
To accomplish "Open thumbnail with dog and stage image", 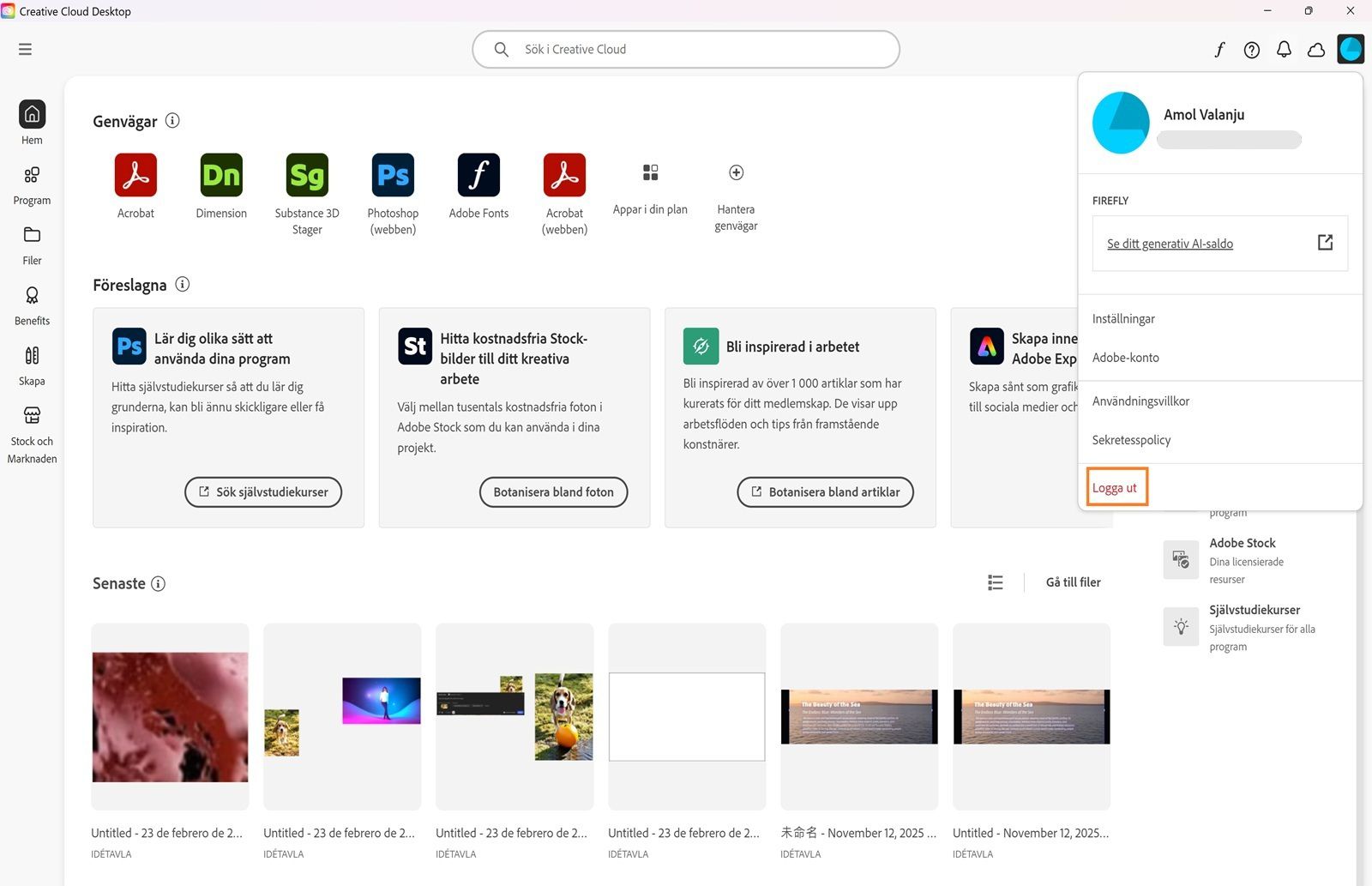I will point(342,716).
